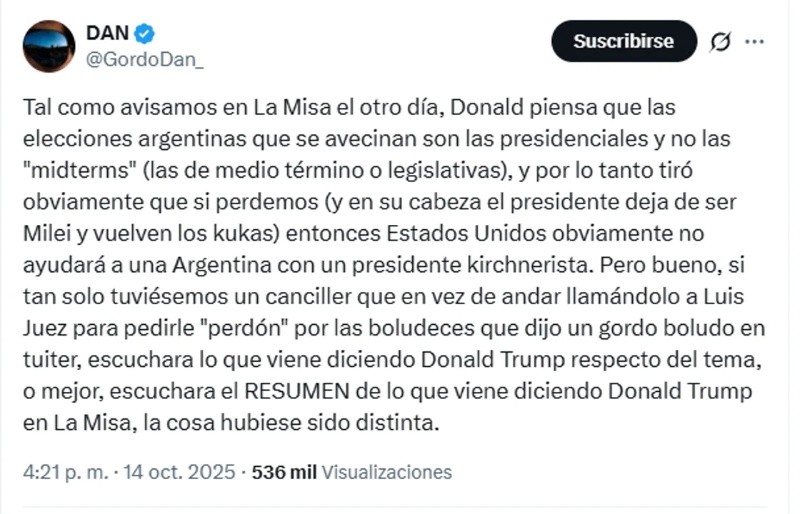Click the 4:21 p. m. timestamp
Screen dimensions: 800x514
click(58, 472)
